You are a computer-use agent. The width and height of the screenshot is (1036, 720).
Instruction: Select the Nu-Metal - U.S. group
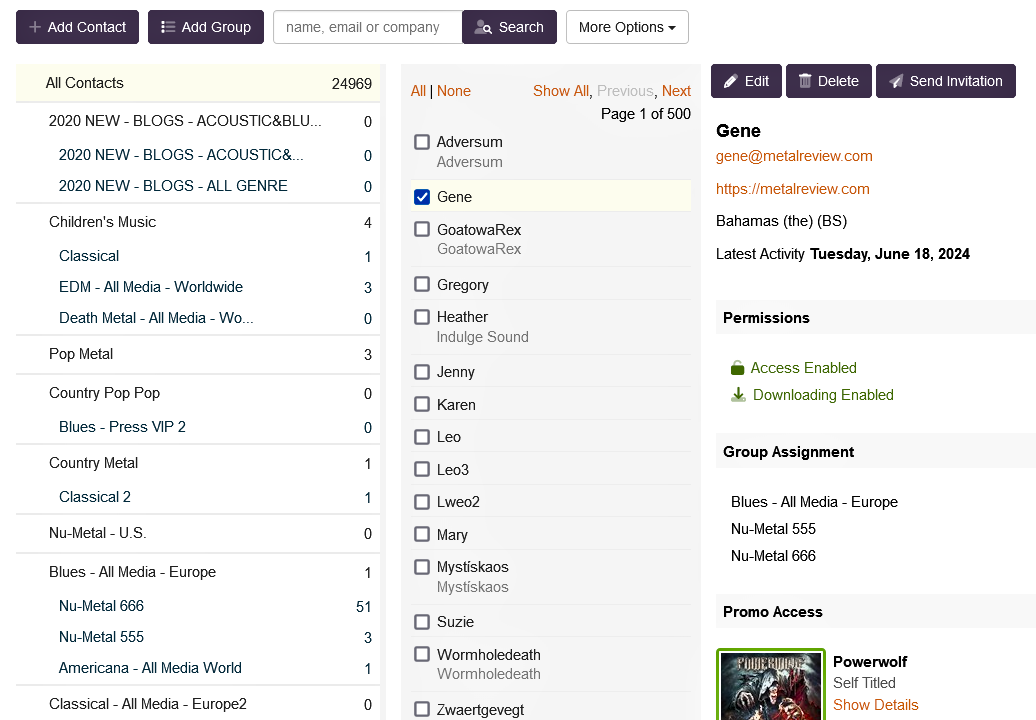point(198,533)
